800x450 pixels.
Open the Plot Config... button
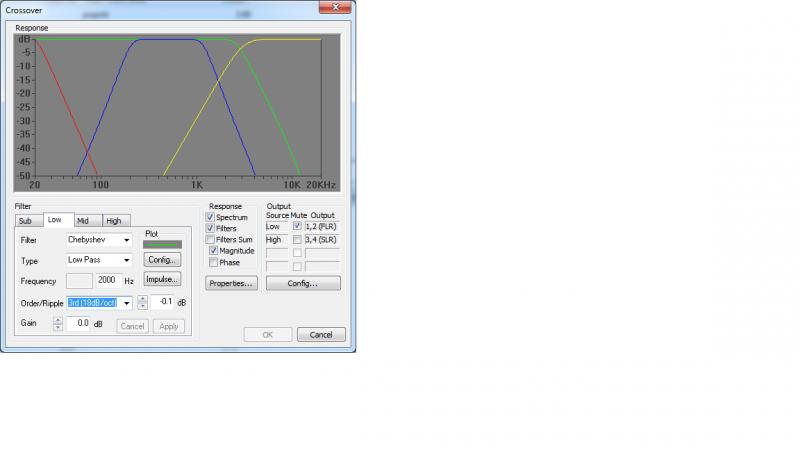(162, 260)
